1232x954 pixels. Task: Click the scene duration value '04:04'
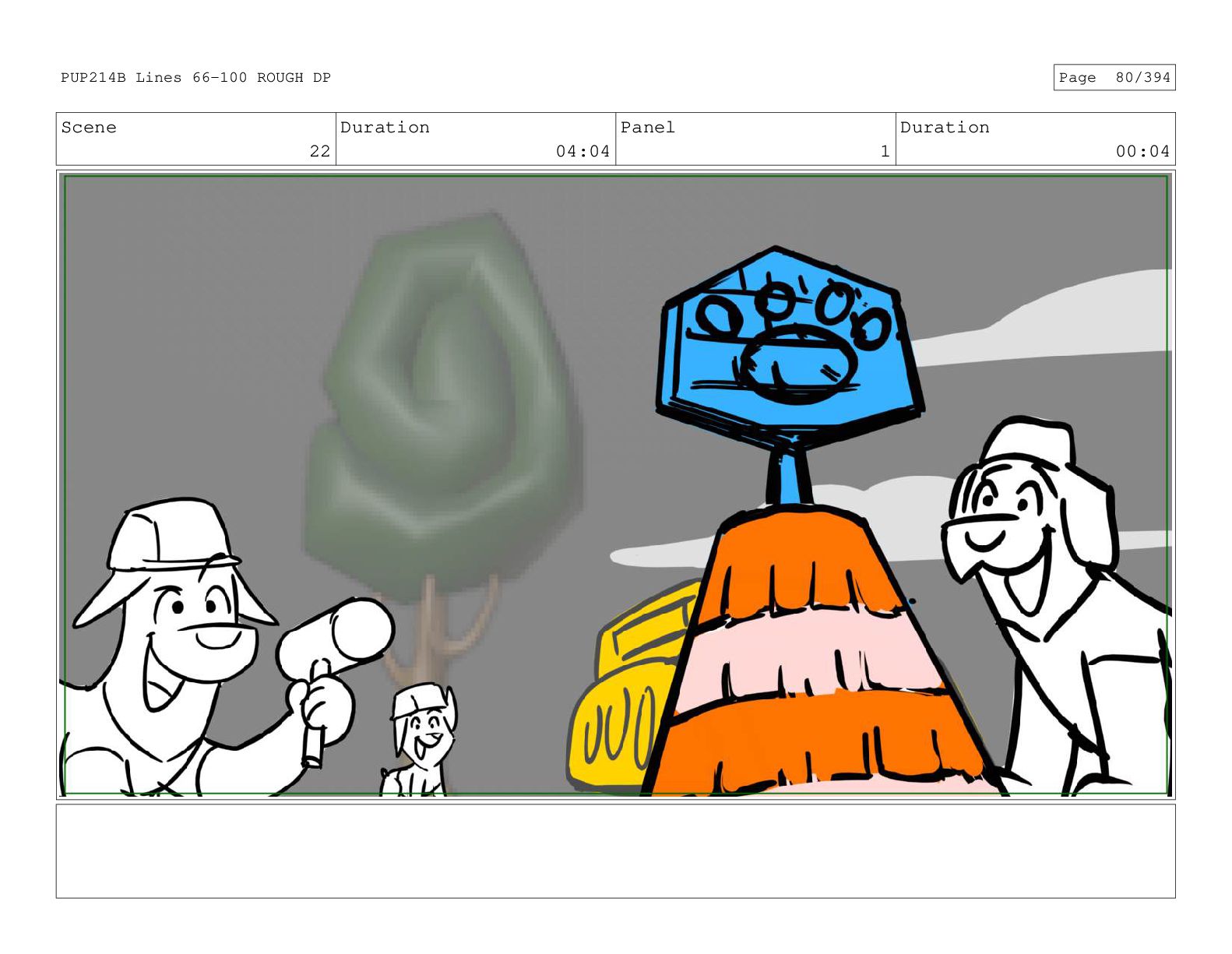point(583,151)
